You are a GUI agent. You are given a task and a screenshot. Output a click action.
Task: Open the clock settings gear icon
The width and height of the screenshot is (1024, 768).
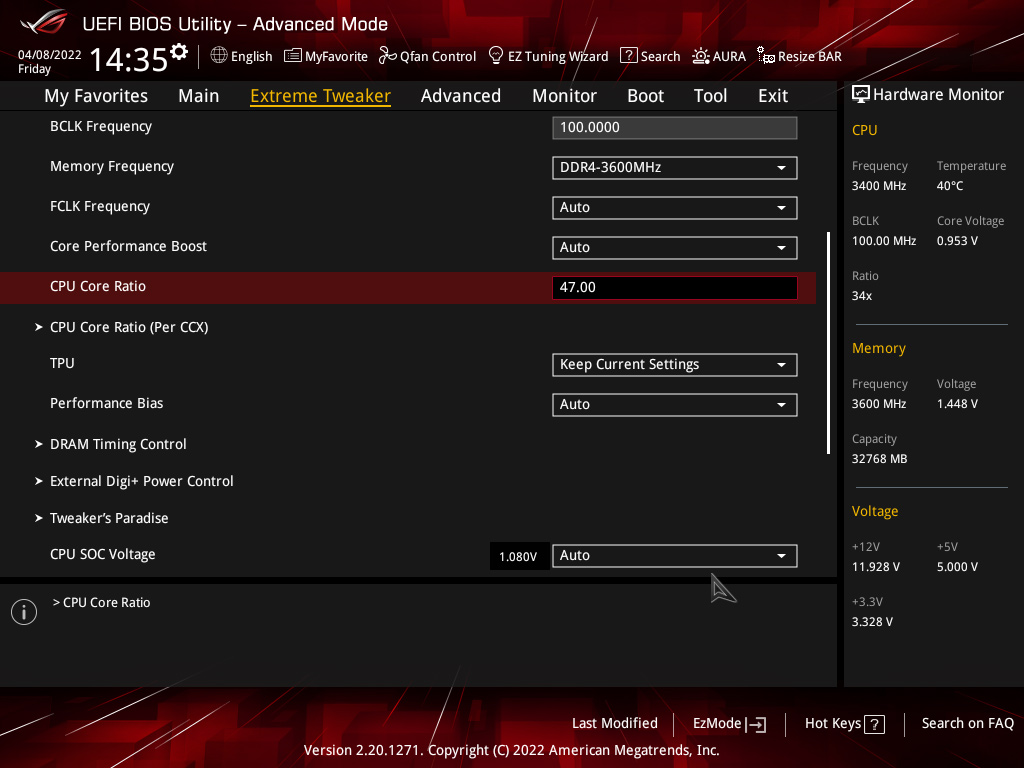click(179, 52)
